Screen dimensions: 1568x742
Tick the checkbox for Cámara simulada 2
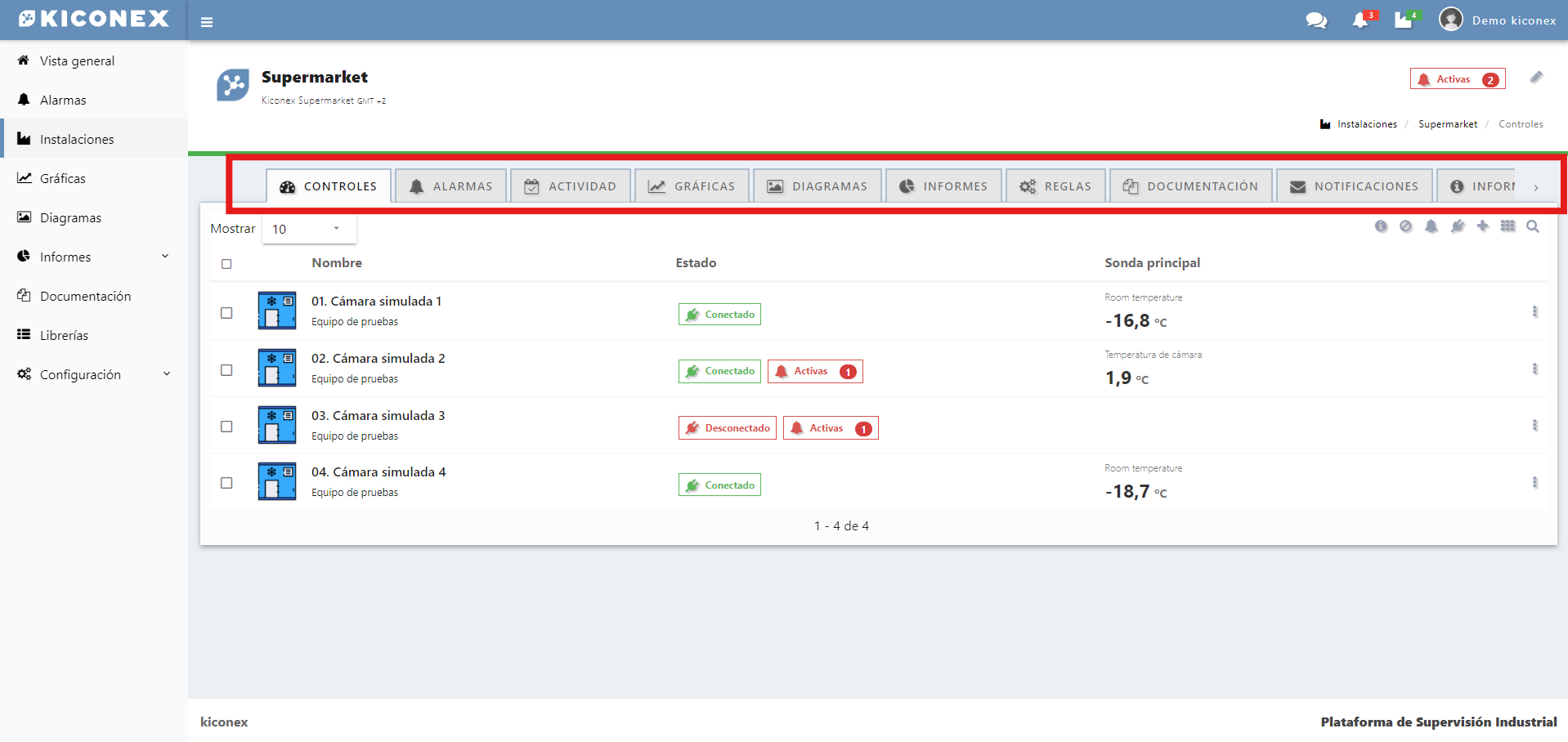click(x=226, y=370)
